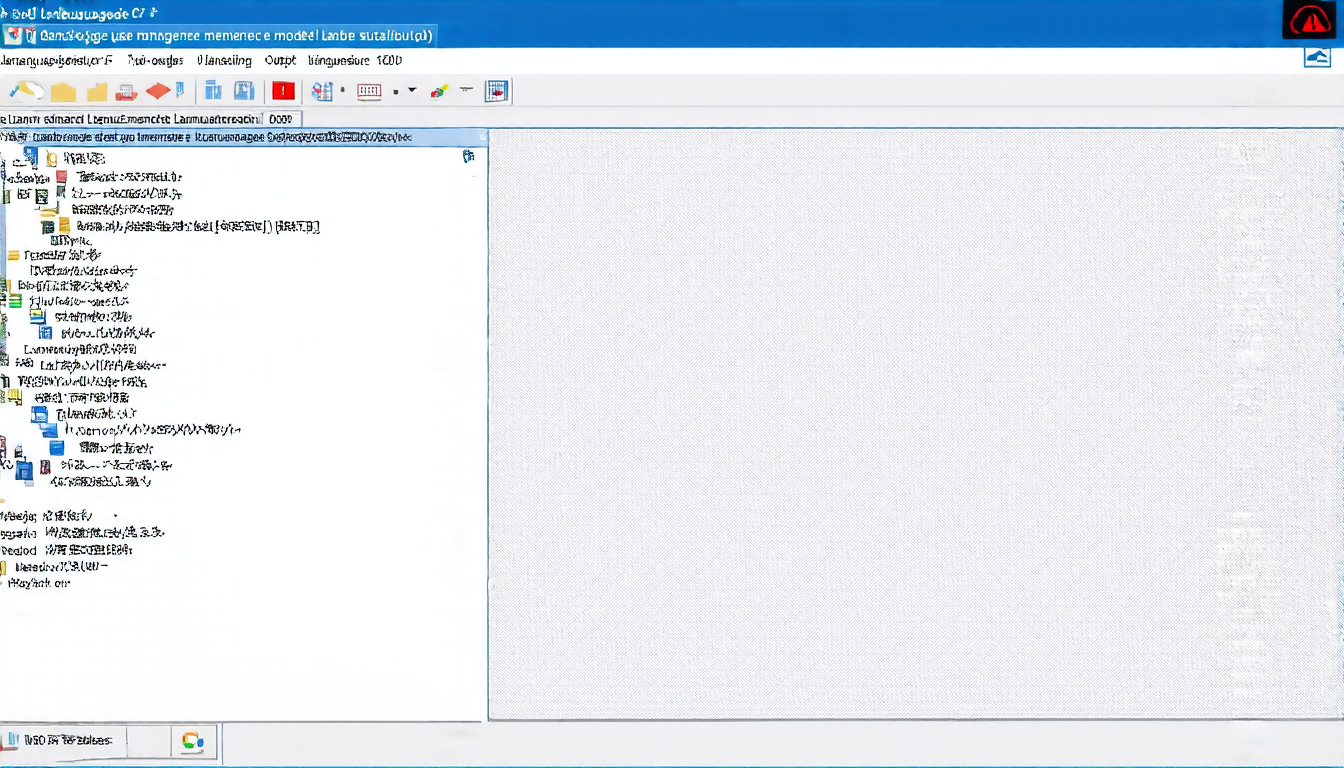
Task: Click the blue columns icon in toolbar
Action: 213,92
